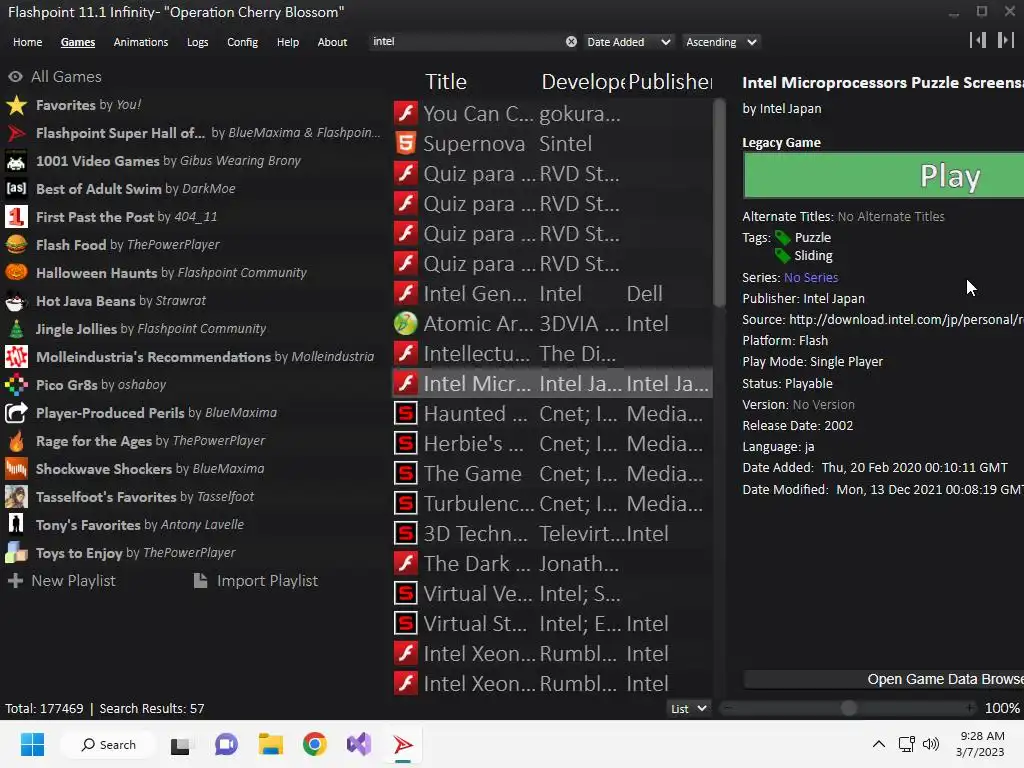Click the collapse right sidebar icon

point(1006,40)
